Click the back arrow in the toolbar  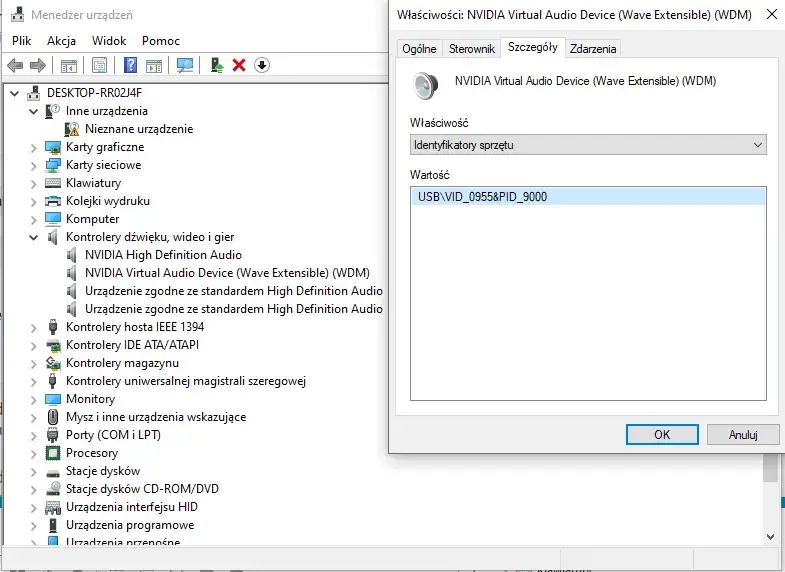pyautogui.click(x=15, y=65)
